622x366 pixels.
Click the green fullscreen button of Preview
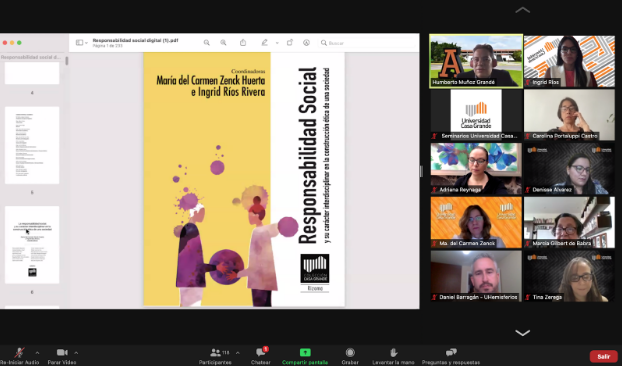(19, 43)
